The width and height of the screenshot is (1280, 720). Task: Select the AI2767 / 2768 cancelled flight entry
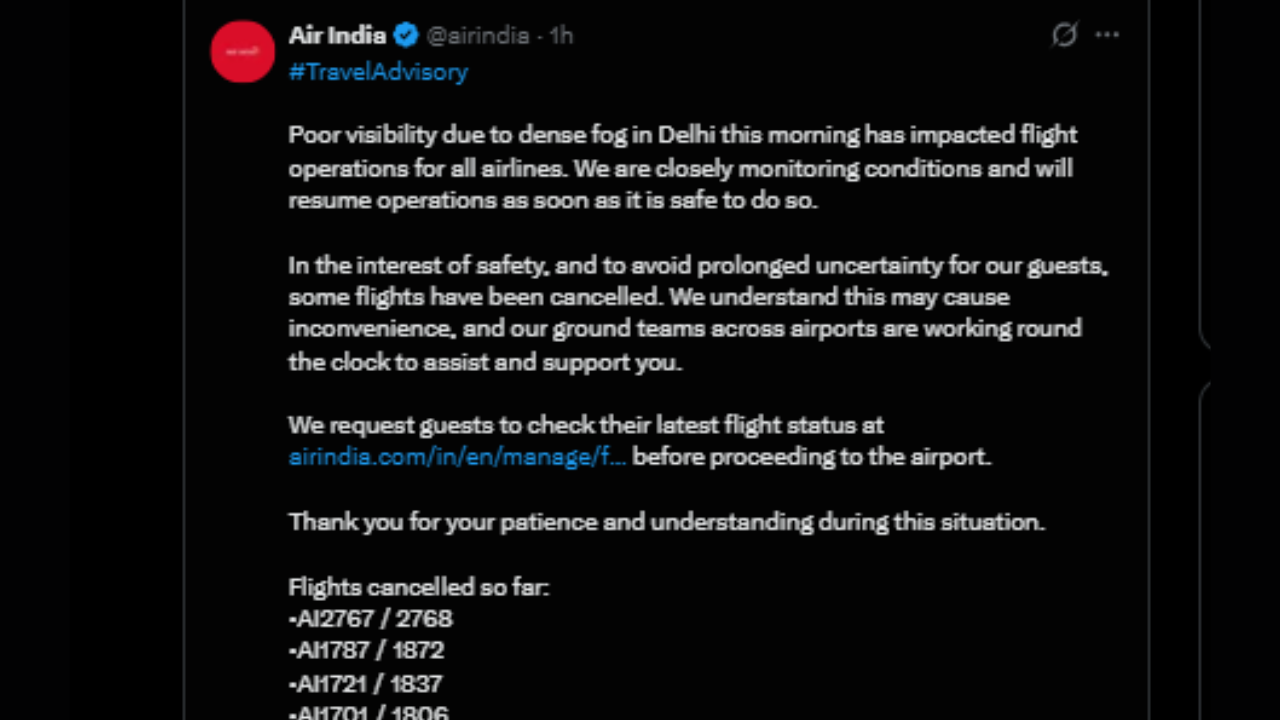(370, 618)
